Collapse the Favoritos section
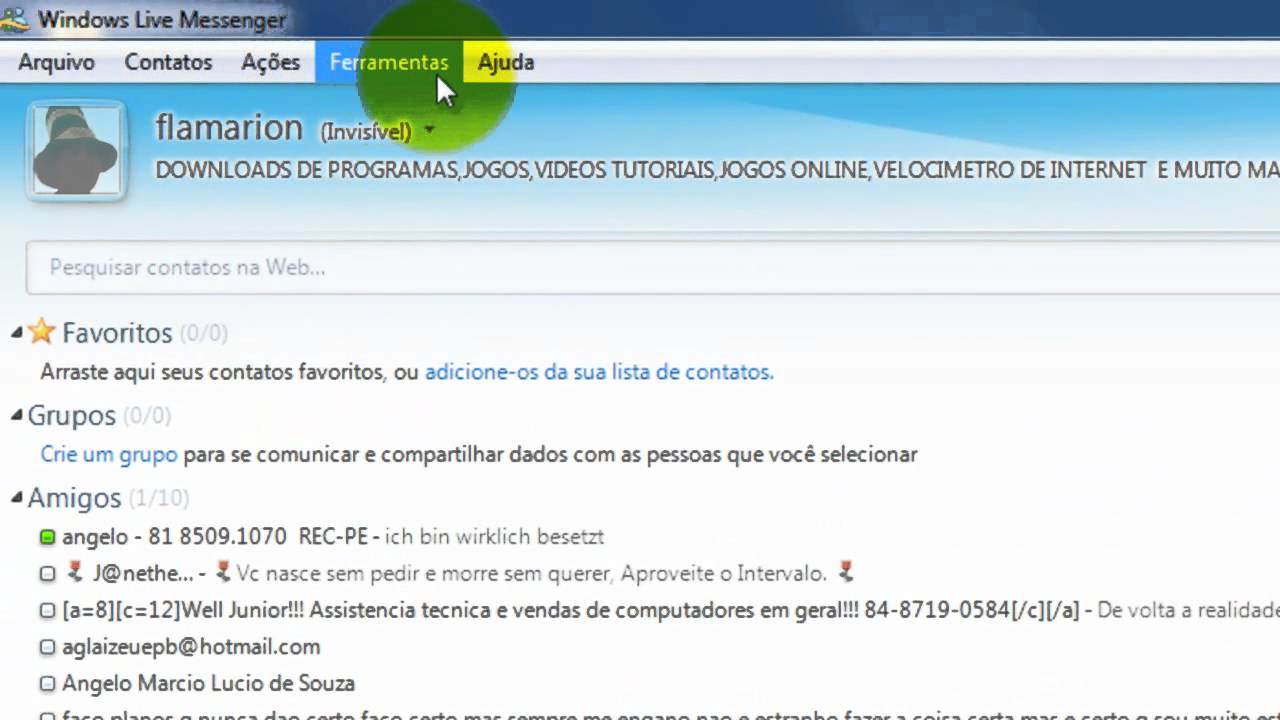 tap(17, 332)
